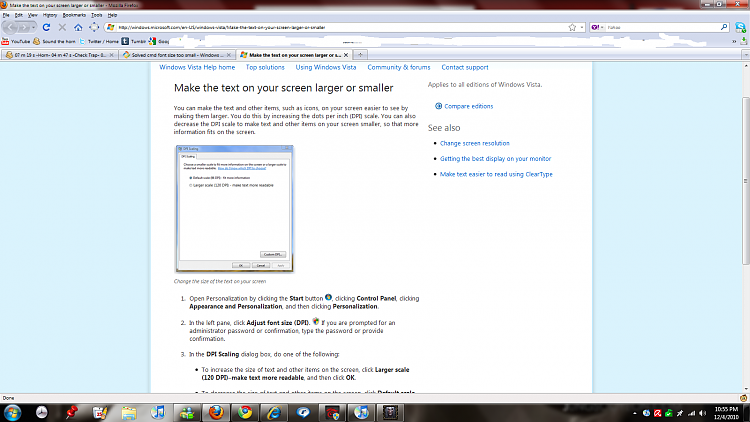
Task: Open the URL bar history dropdown
Action: click(582, 27)
